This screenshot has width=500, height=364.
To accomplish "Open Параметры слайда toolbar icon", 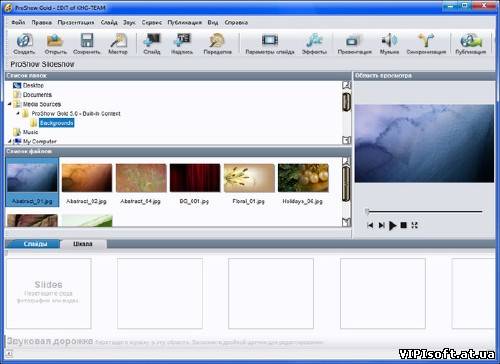I will click(270, 41).
